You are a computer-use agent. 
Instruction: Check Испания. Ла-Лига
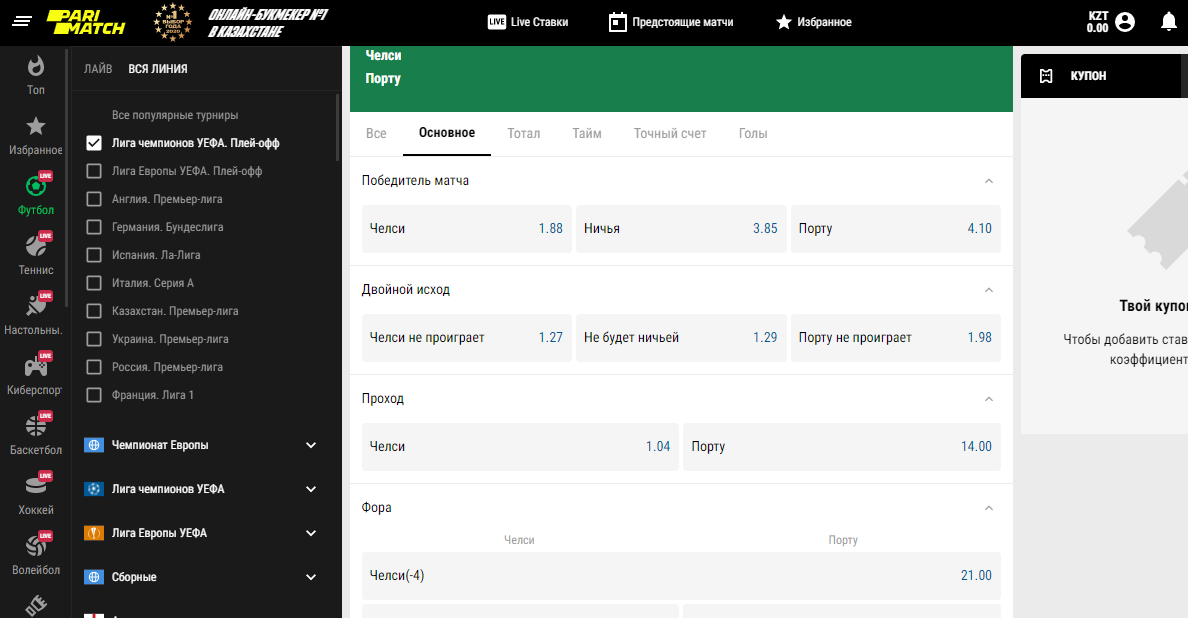tap(94, 255)
